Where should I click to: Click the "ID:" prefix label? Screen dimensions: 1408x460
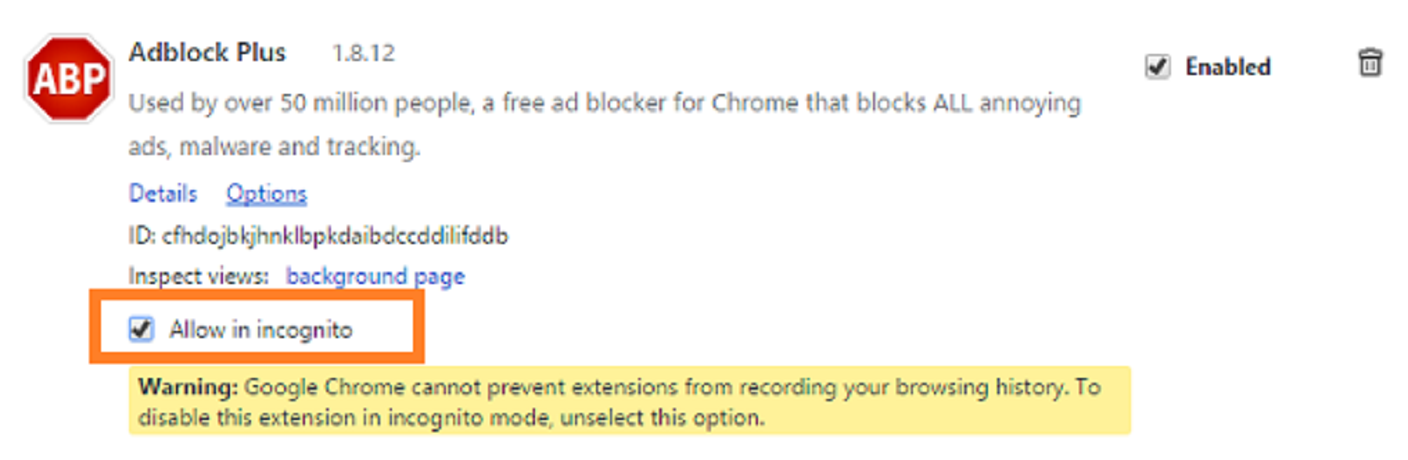coord(142,236)
